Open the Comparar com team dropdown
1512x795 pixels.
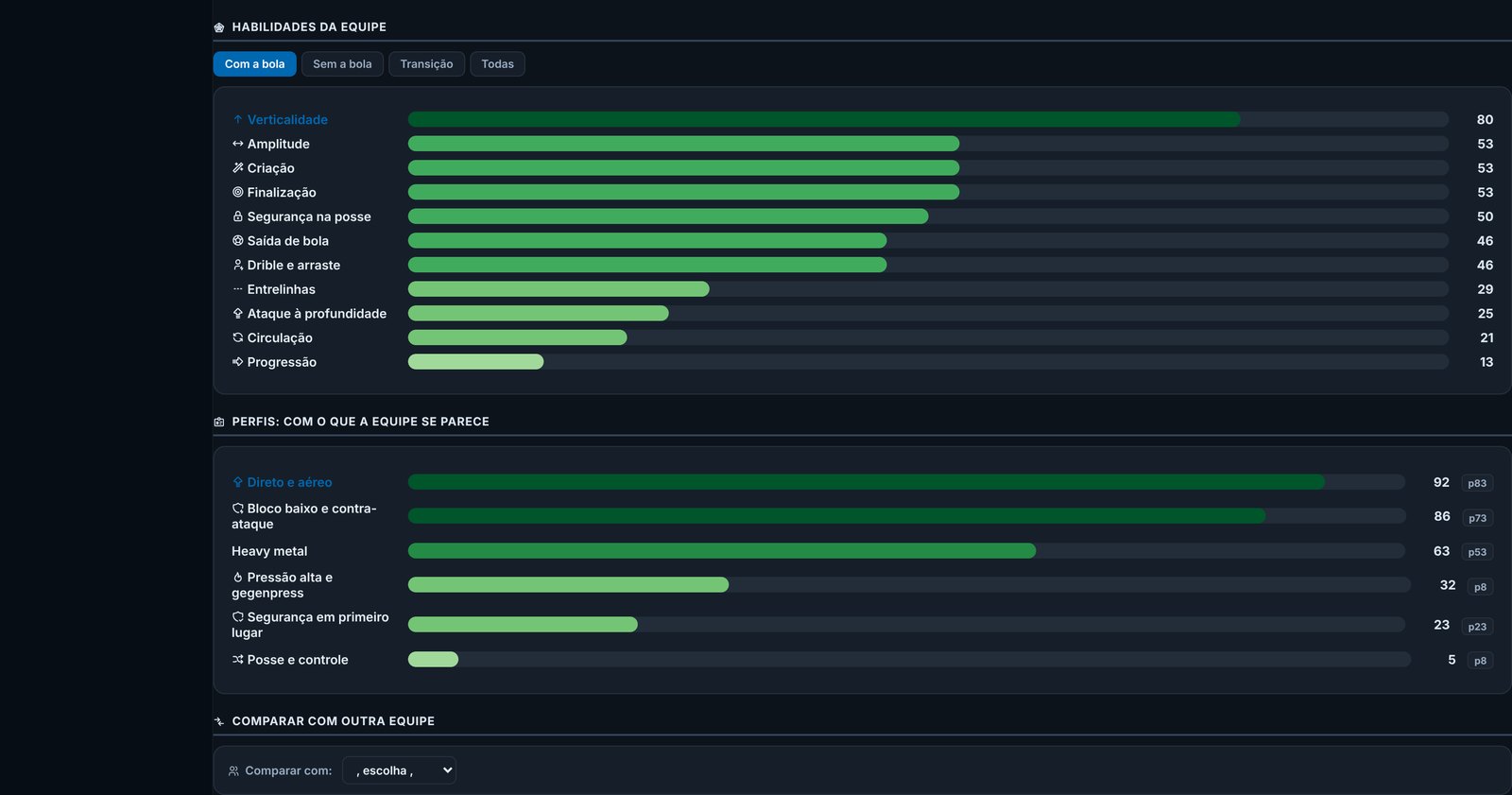point(399,770)
